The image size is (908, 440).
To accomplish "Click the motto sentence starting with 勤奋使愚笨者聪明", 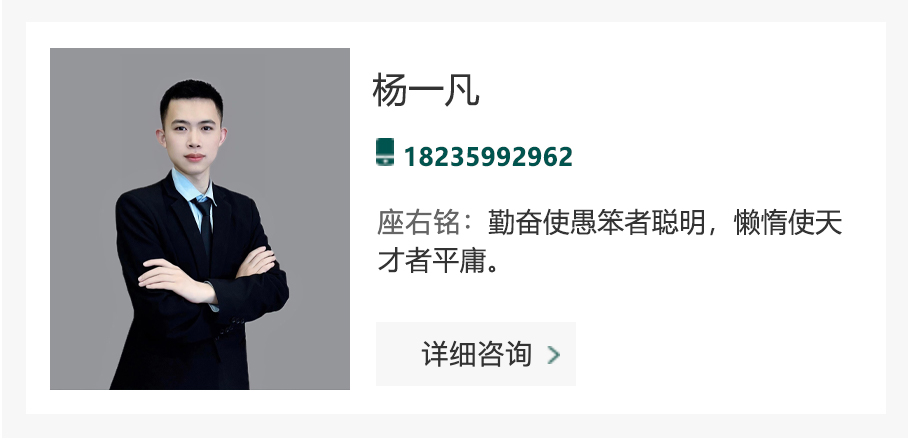I will click(609, 242).
